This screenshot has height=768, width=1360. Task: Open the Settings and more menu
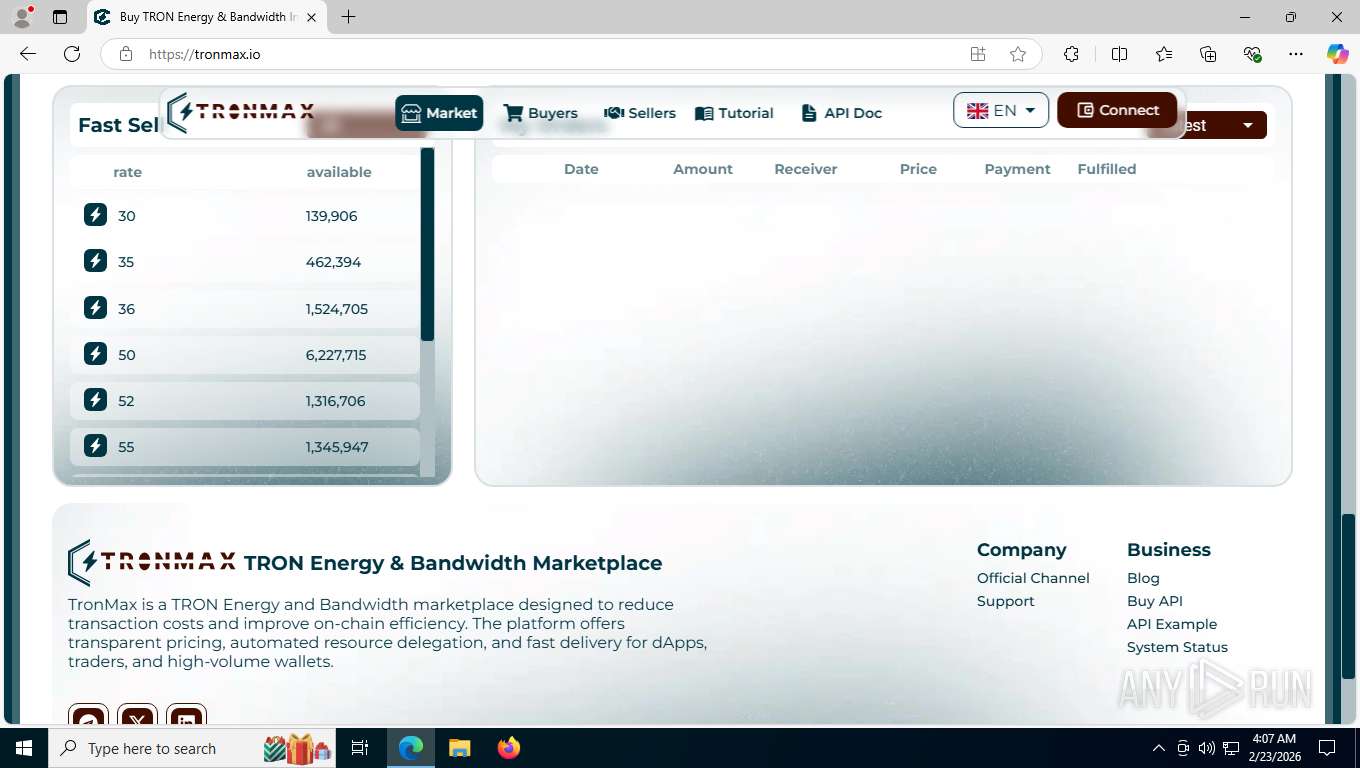[x=1296, y=54]
